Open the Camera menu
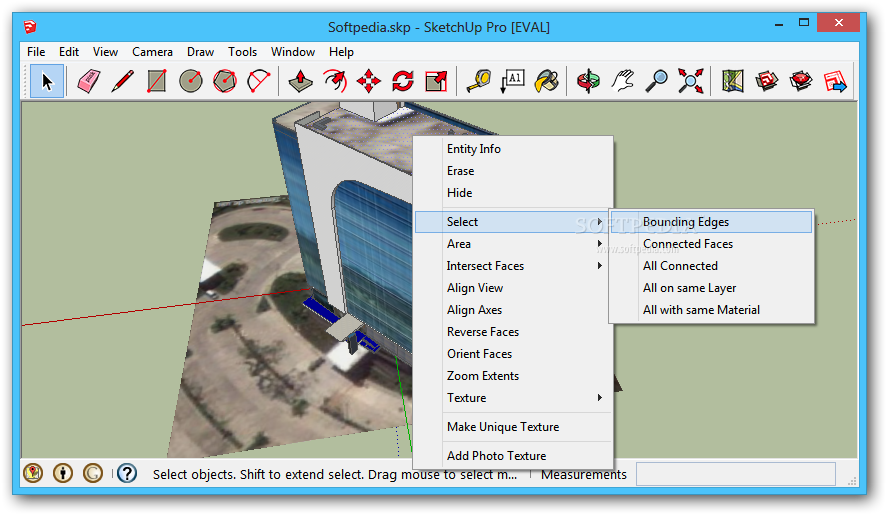Viewport: 887px width, 515px height. click(152, 52)
